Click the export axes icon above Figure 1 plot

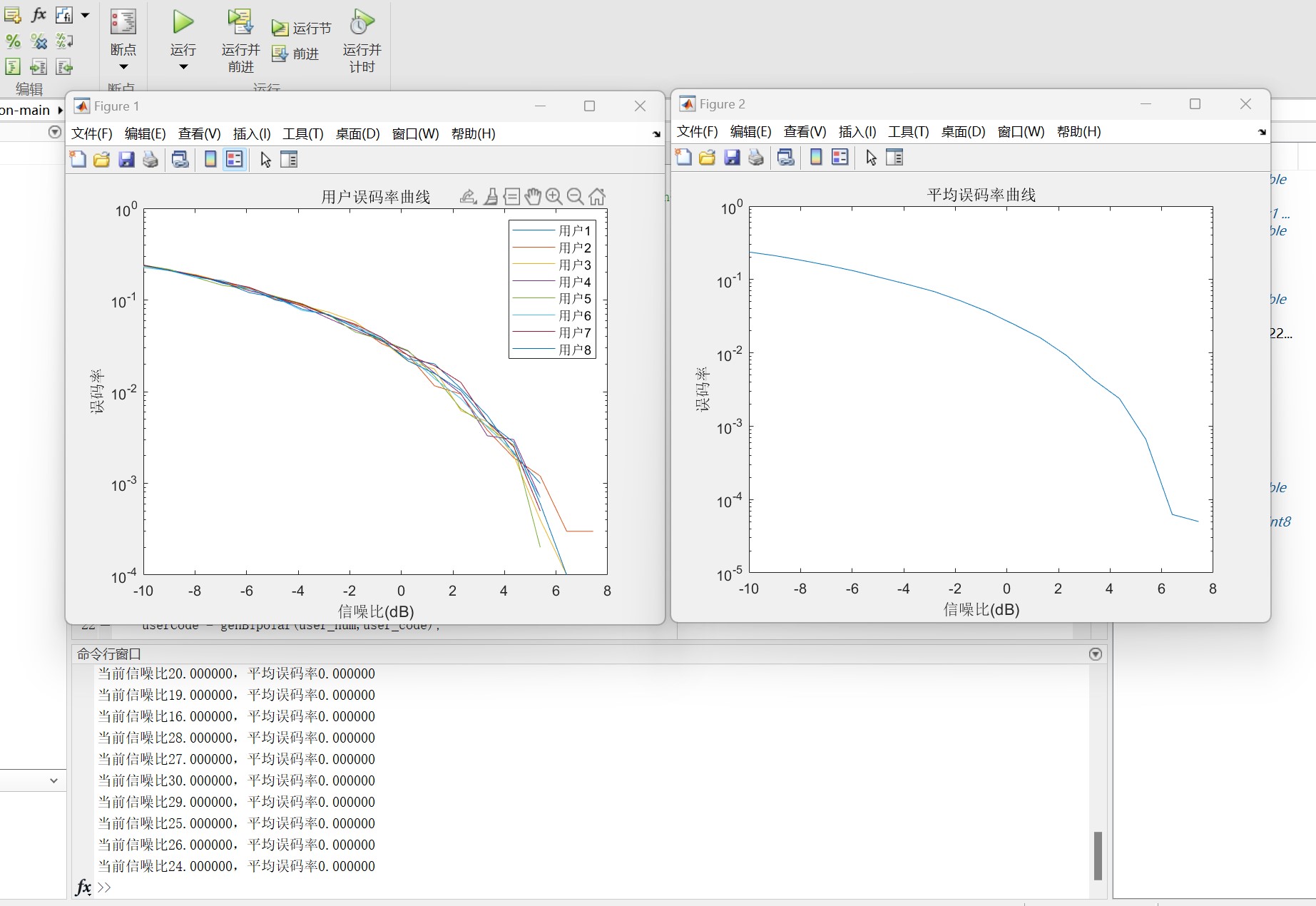click(x=468, y=196)
